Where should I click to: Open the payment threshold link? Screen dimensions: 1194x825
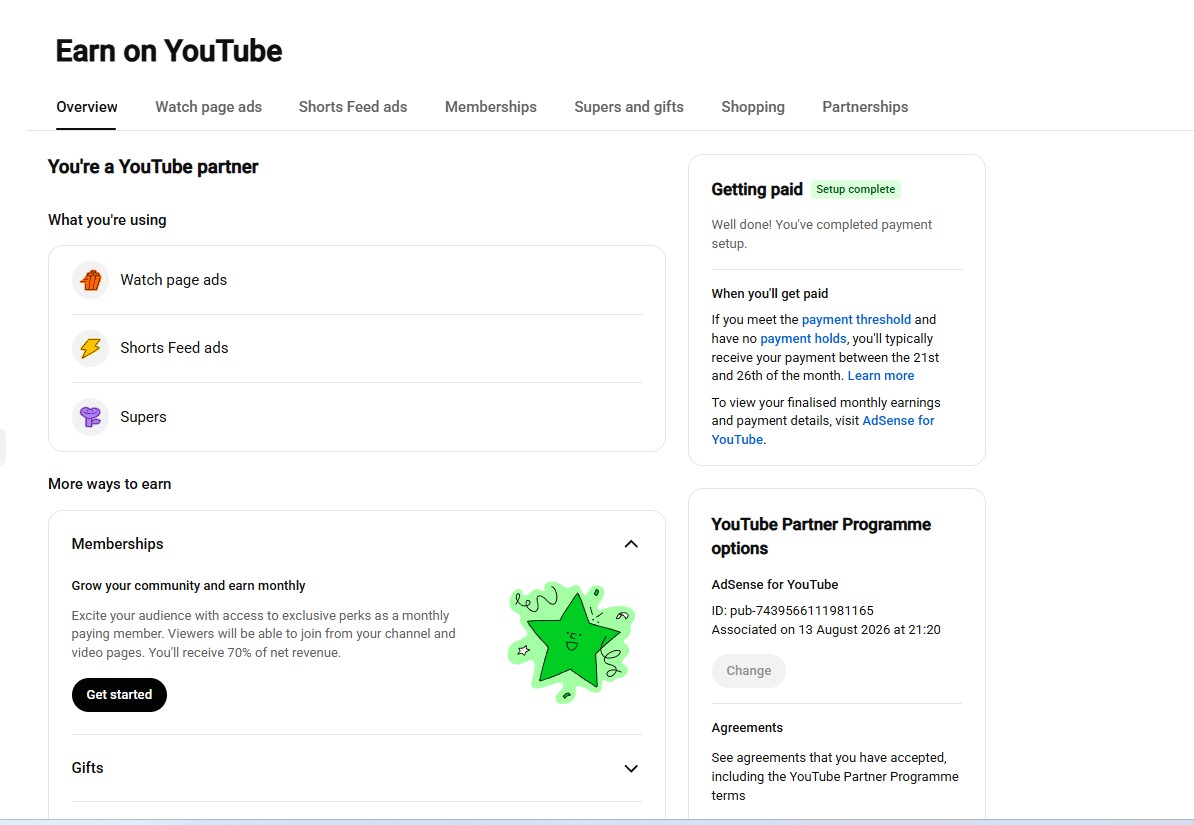click(856, 320)
